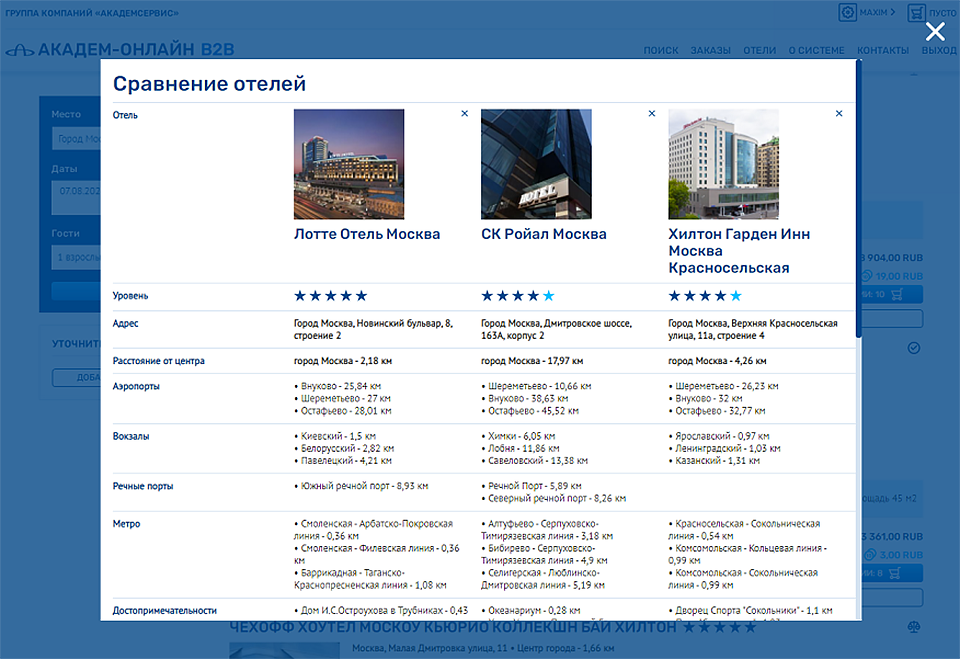Viewport: 960px width, 659px height.
Task: Open the СК Ройал Москва hotel link
Action: [x=544, y=234]
